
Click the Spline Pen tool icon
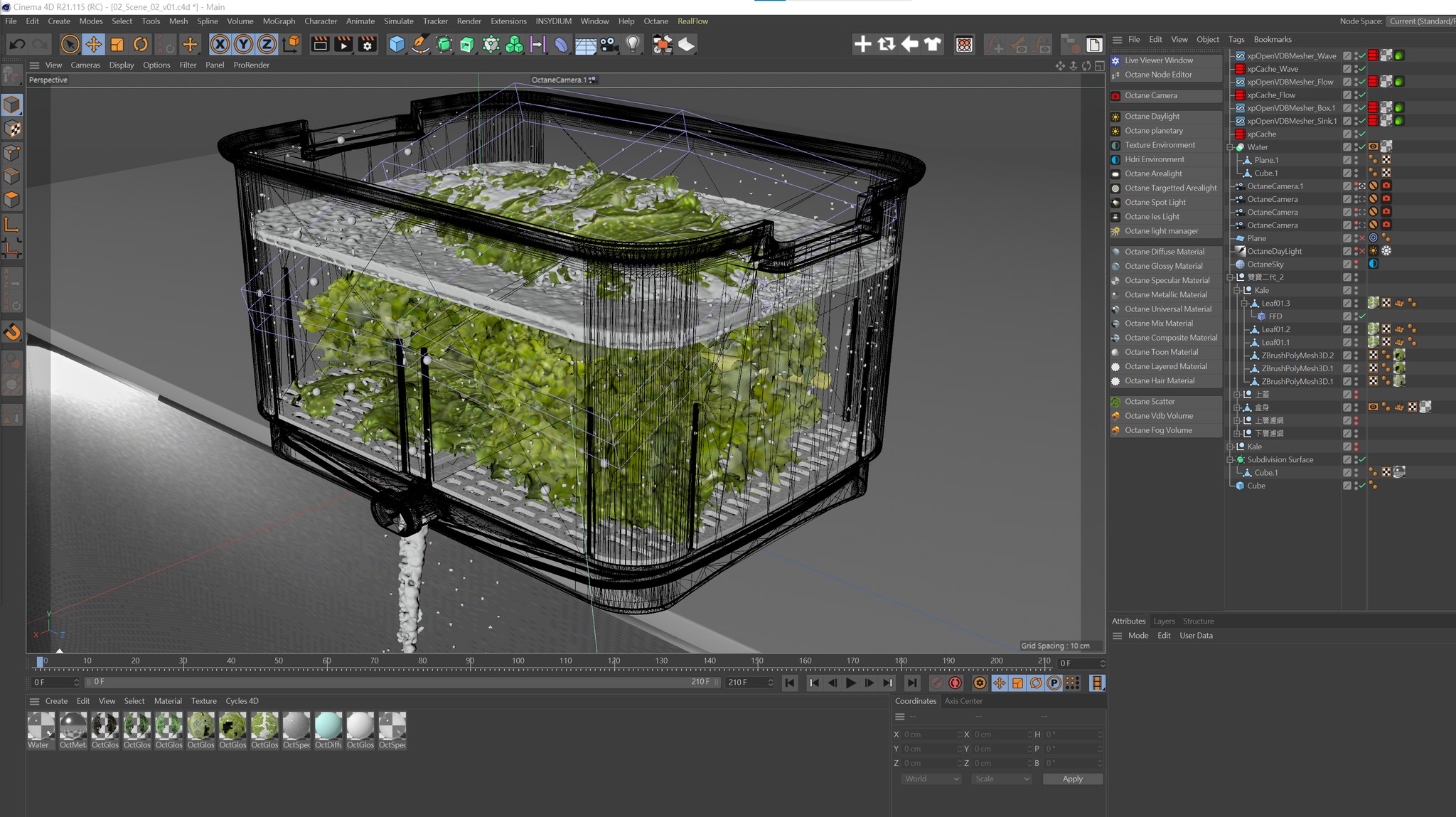pyautogui.click(x=421, y=45)
